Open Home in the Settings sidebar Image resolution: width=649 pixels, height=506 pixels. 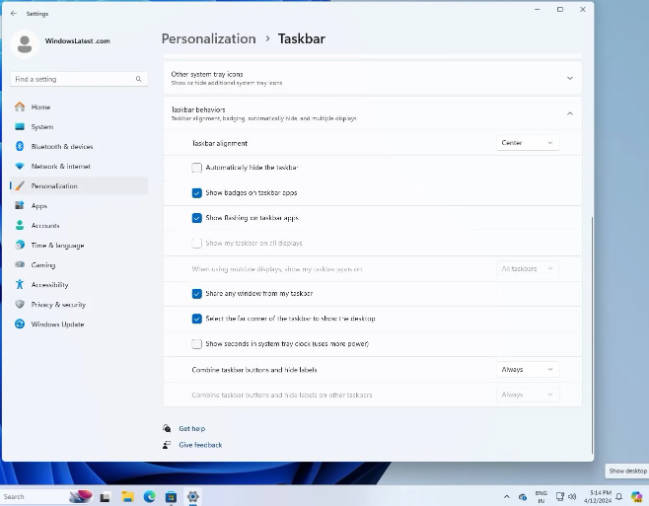point(79,107)
